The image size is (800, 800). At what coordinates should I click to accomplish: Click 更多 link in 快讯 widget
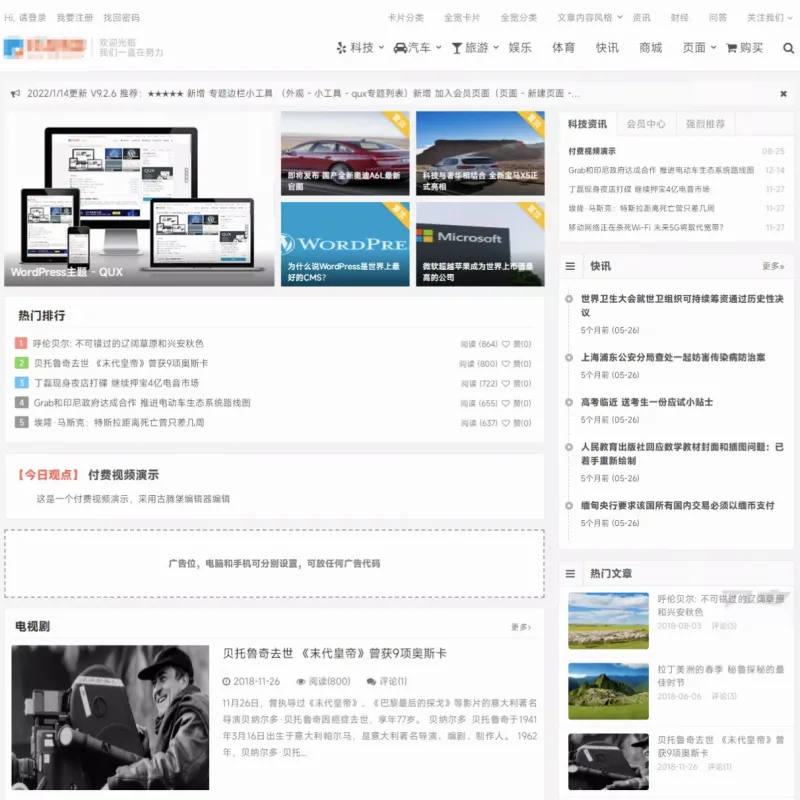(773, 266)
